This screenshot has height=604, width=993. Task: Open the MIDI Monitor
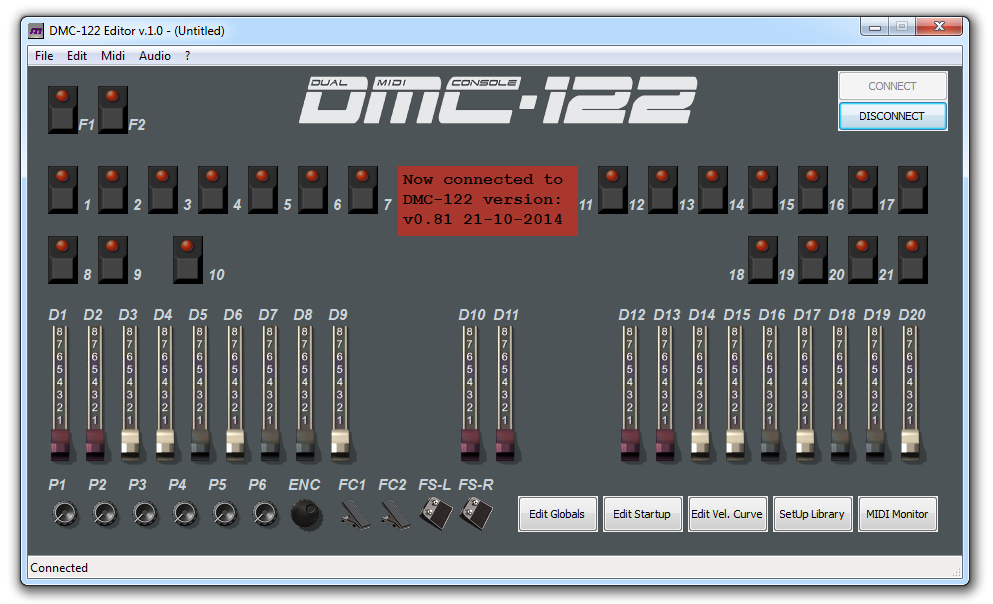[897, 514]
